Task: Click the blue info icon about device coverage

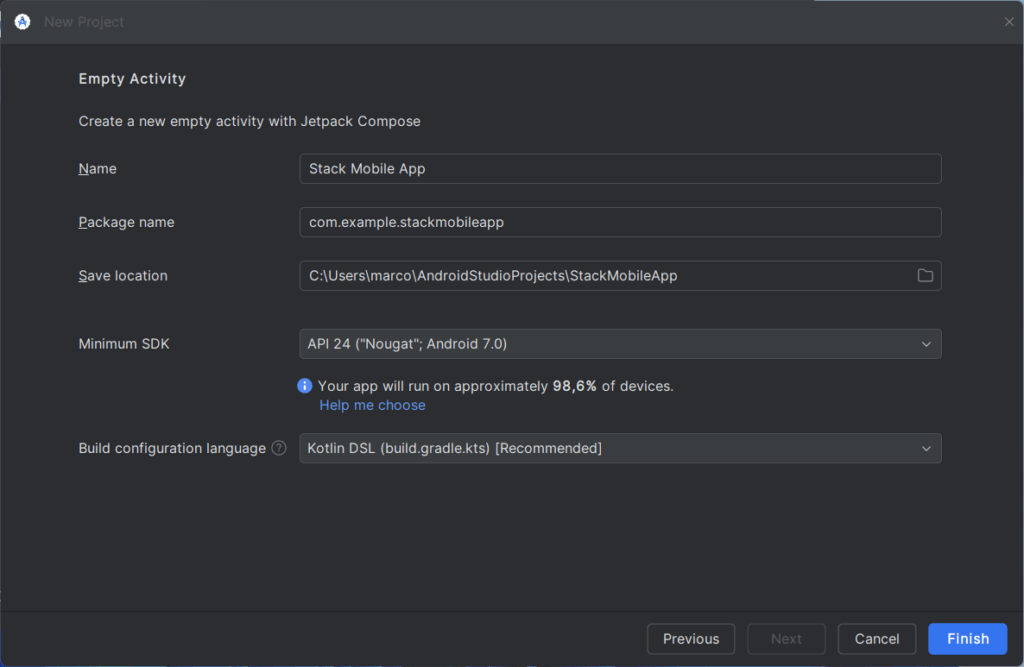Action: (304, 385)
